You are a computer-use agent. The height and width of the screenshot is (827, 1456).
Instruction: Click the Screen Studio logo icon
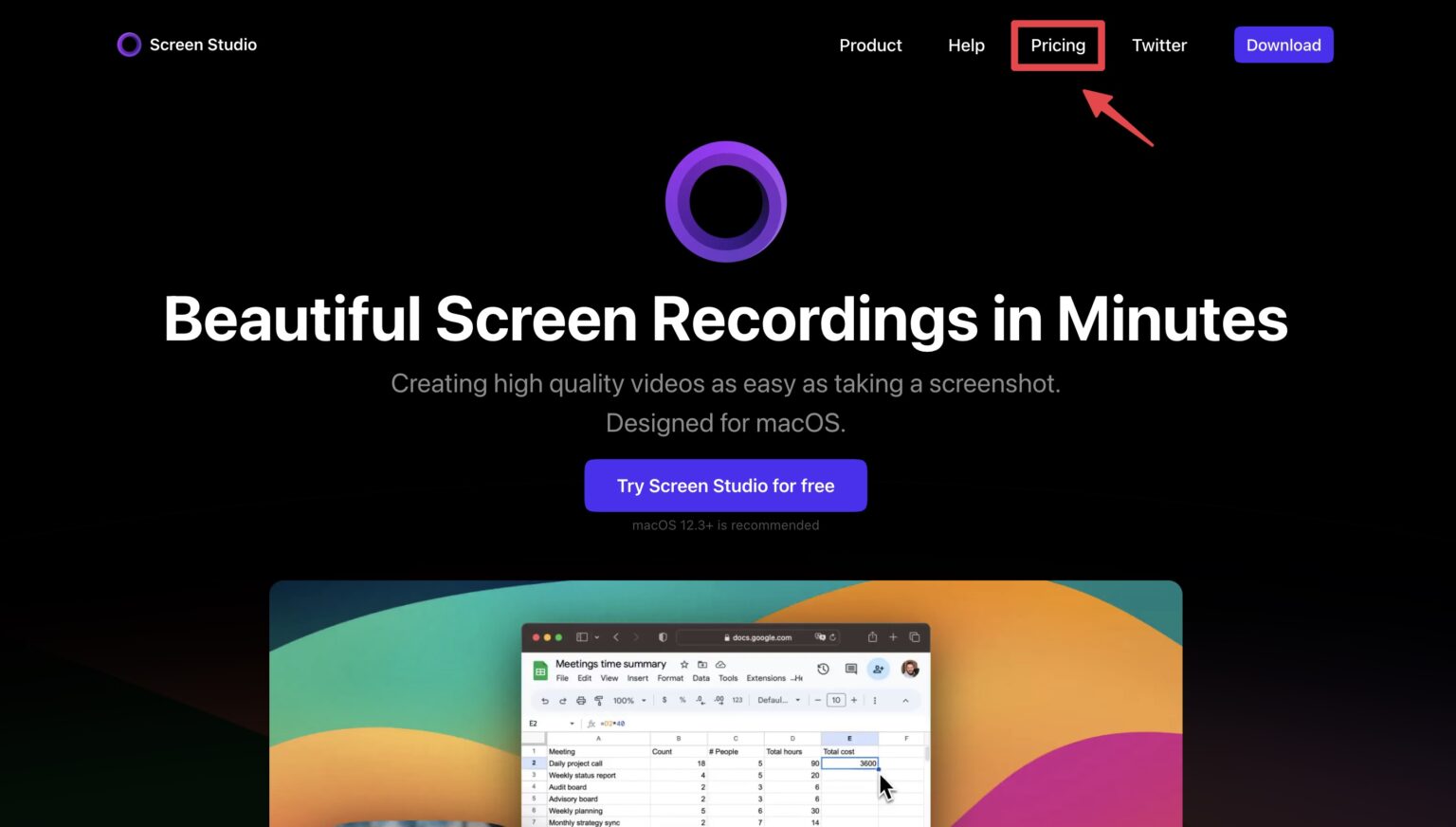(129, 45)
